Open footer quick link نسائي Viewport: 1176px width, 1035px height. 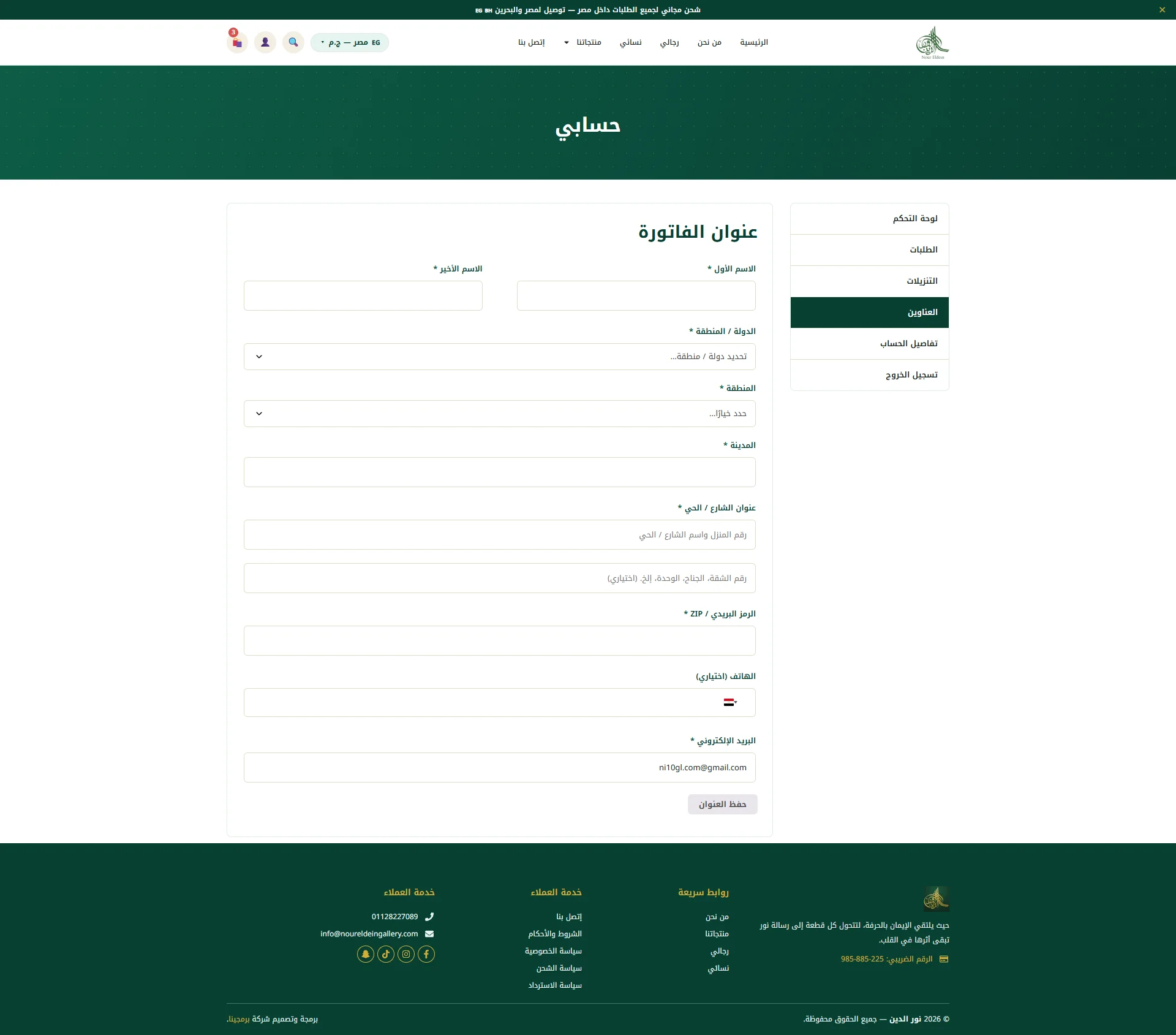click(718, 968)
